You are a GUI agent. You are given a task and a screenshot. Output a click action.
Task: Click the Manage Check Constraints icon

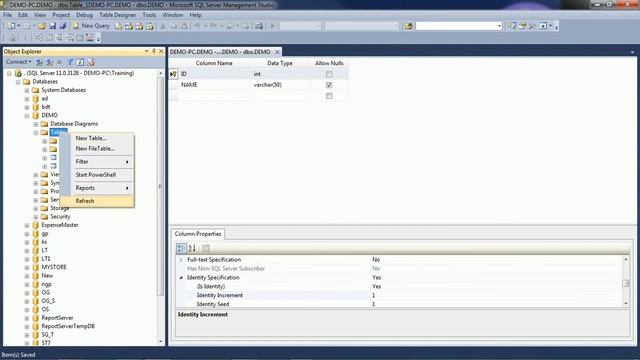(80, 38)
